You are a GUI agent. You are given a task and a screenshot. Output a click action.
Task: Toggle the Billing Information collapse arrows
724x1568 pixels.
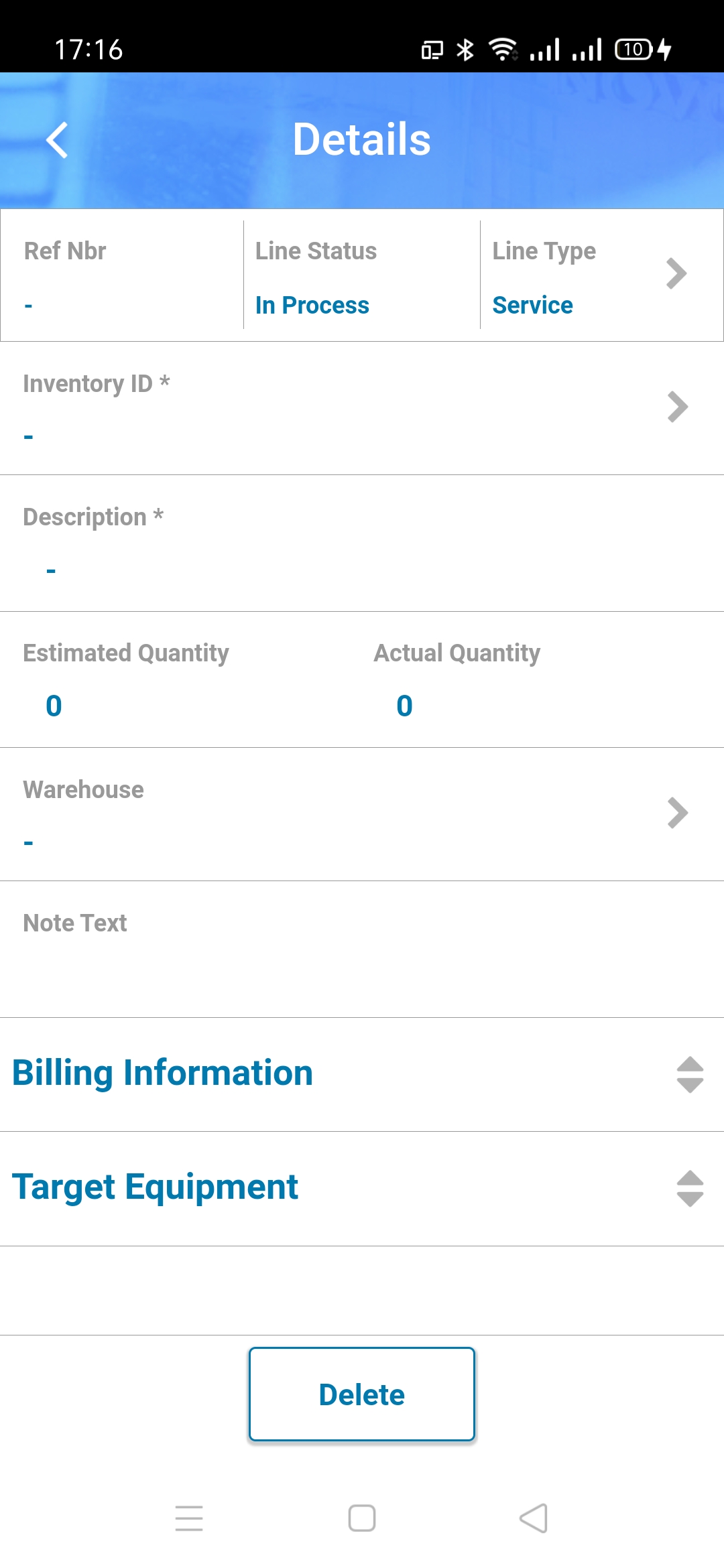coord(690,1074)
